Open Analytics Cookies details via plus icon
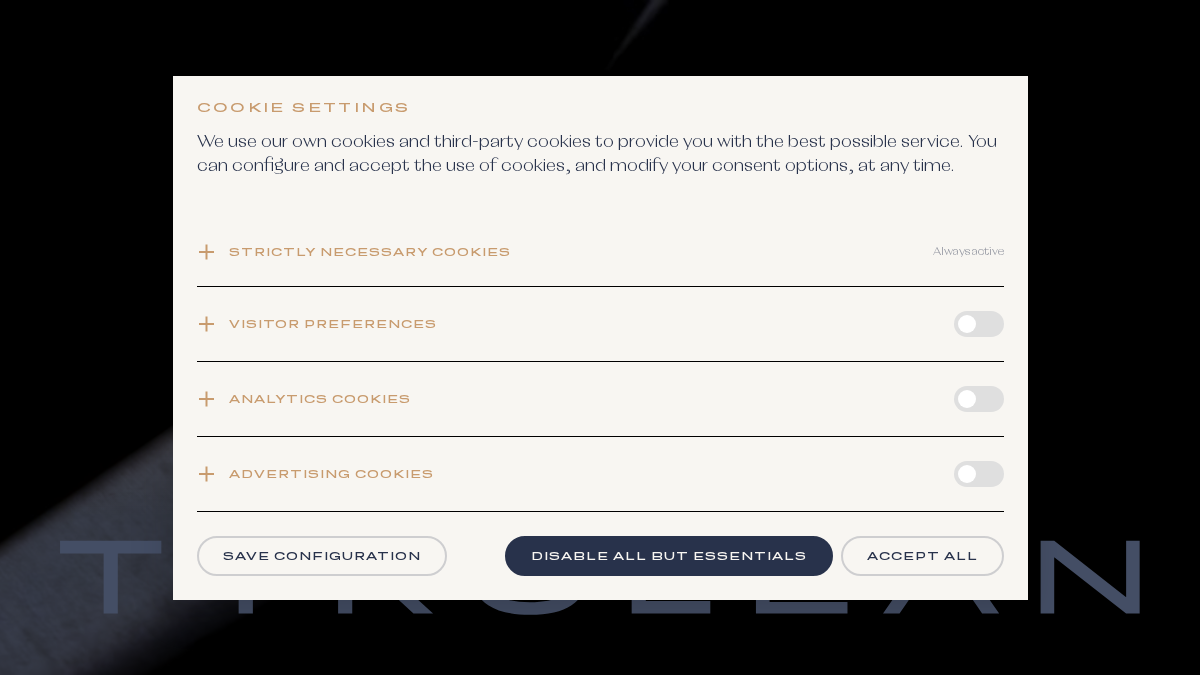This screenshot has height=675, width=1200. click(x=206, y=399)
